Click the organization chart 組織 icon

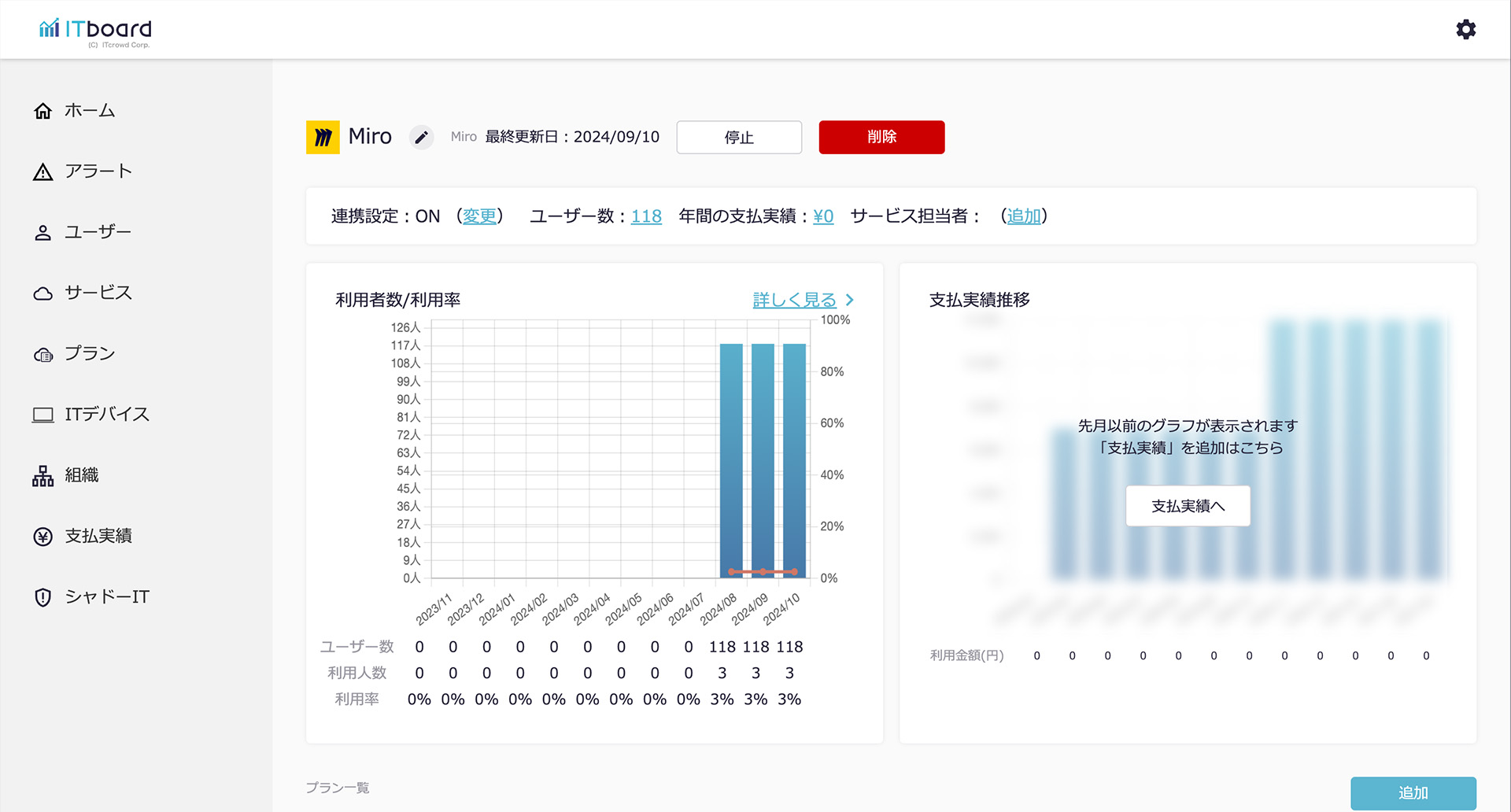point(43,476)
